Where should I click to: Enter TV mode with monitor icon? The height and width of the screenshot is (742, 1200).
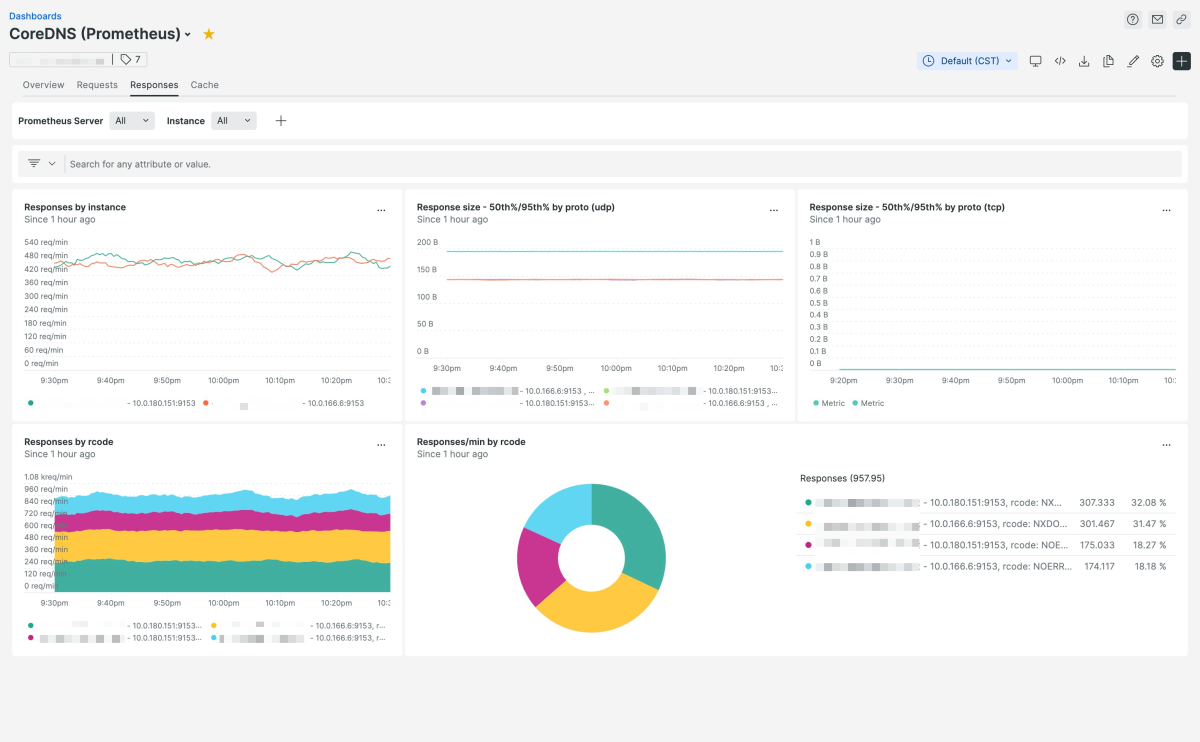tap(1035, 61)
